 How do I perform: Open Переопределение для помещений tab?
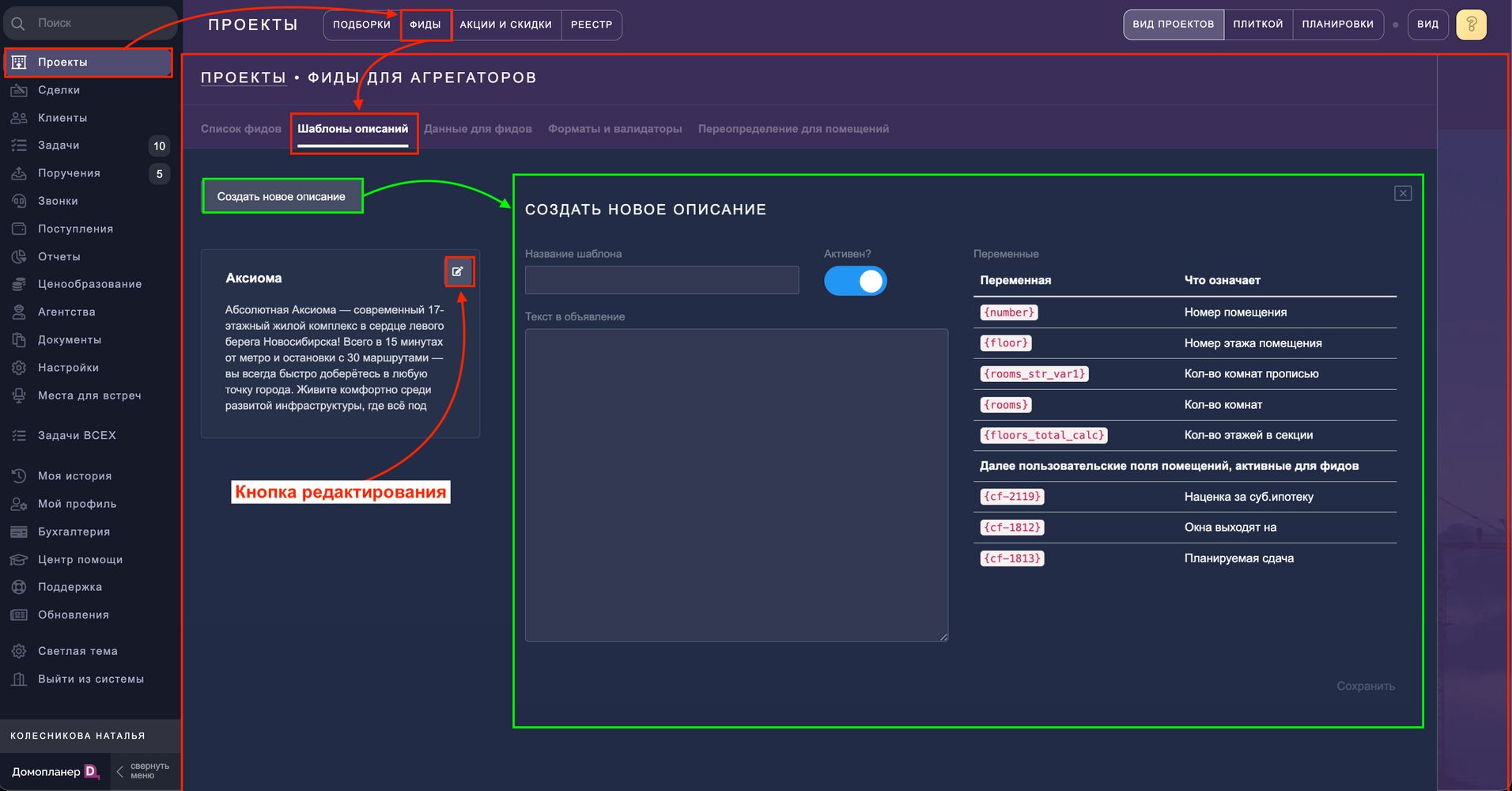(793, 129)
